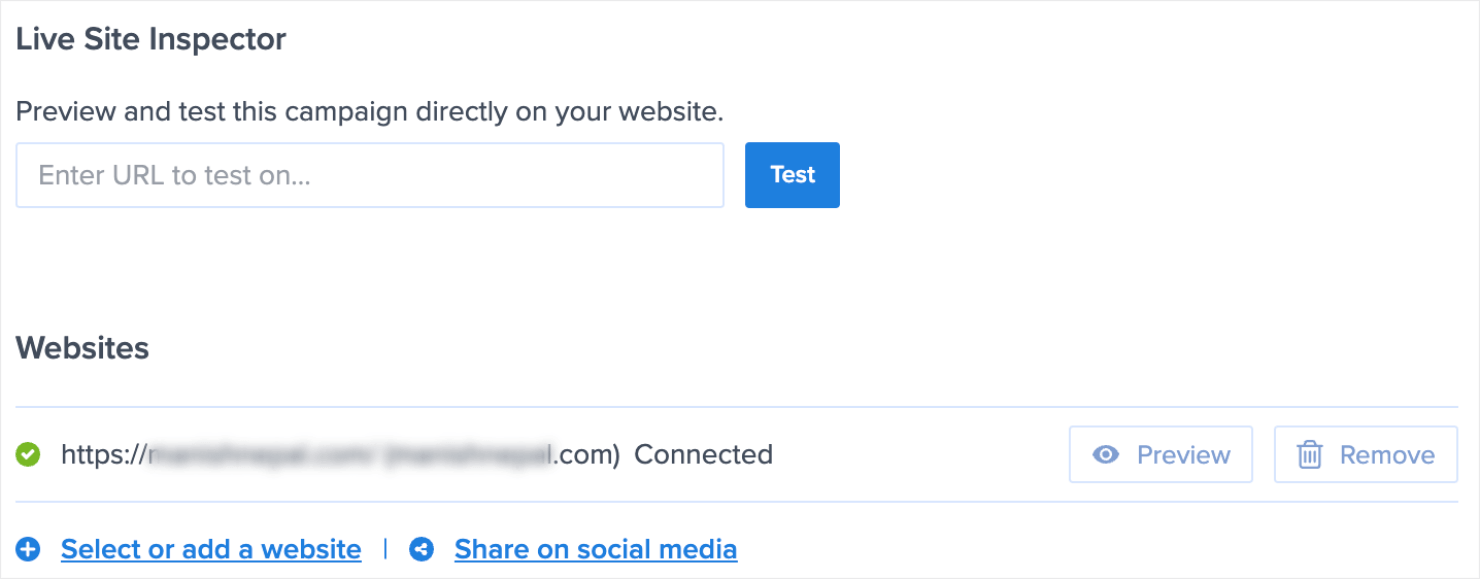Open Share on social media
Viewport: 1480px width, 579px height.
595,548
